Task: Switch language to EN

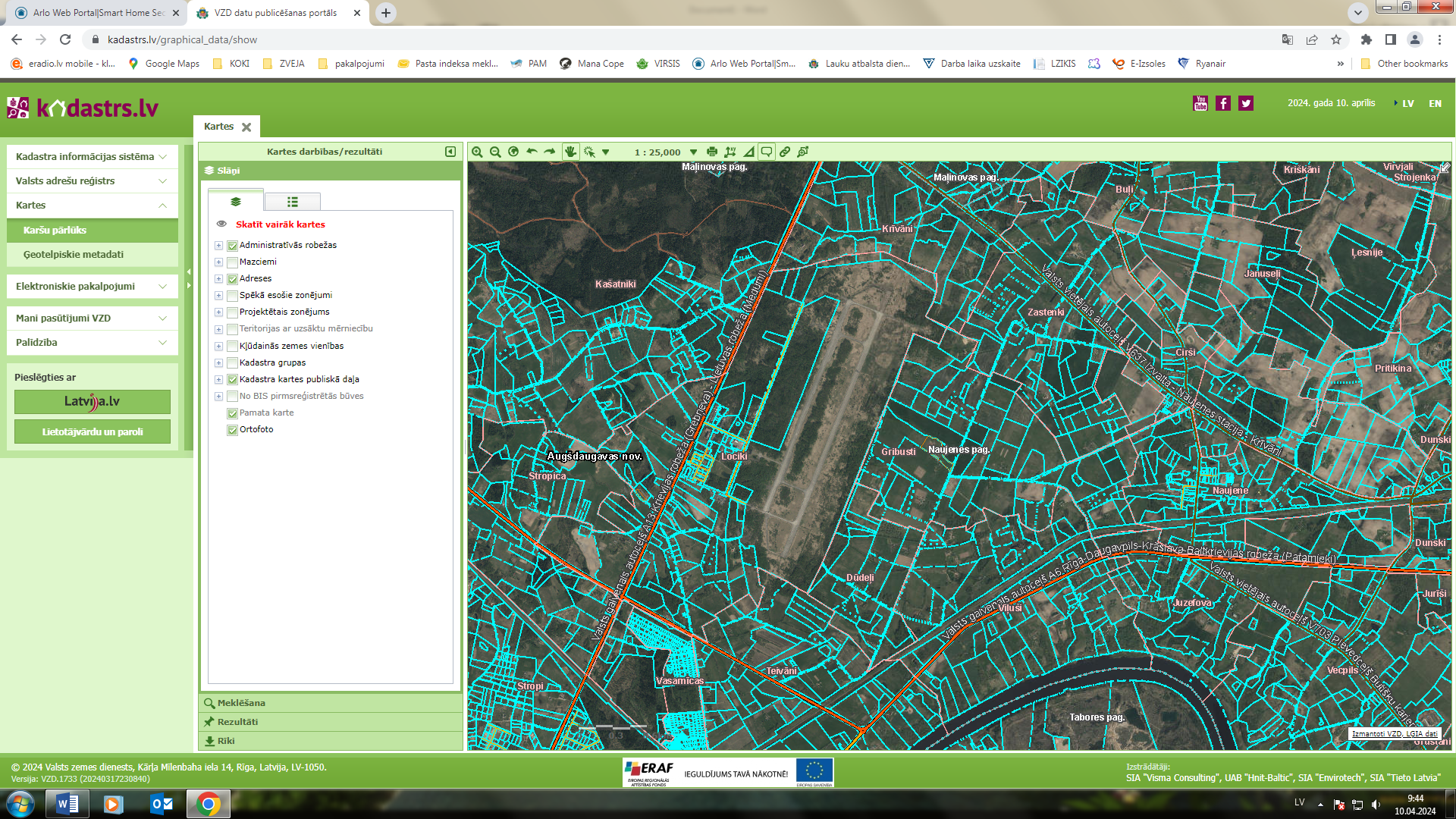Action: click(1436, 103)
